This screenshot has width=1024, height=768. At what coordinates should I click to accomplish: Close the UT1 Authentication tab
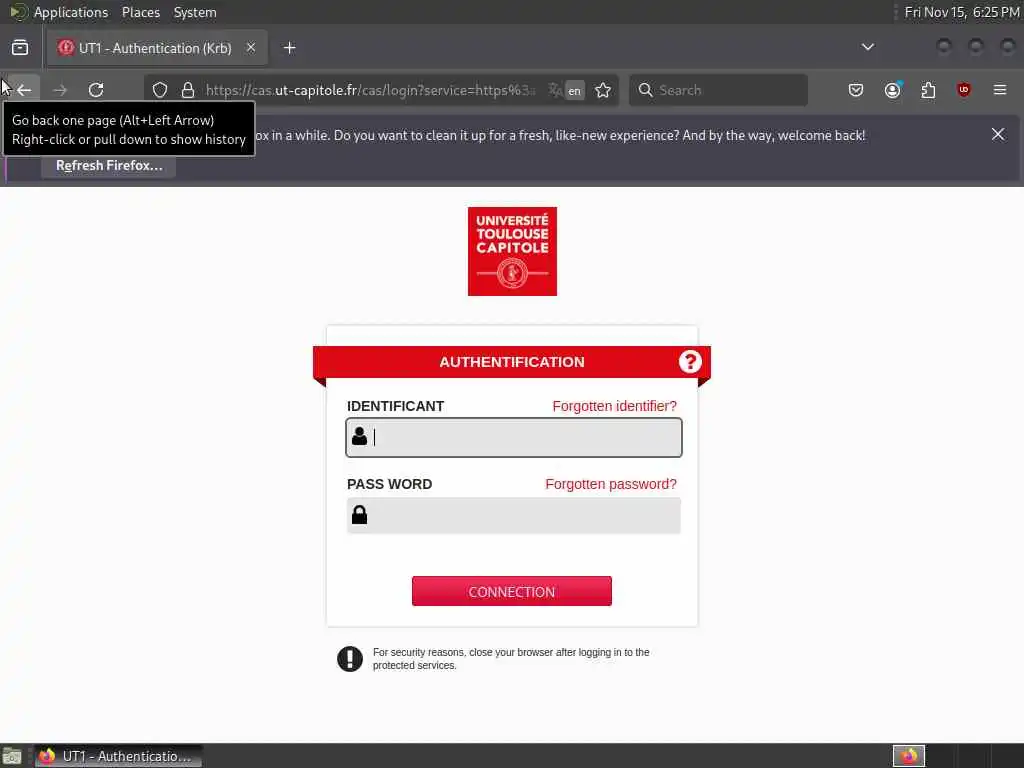[251, 48]
